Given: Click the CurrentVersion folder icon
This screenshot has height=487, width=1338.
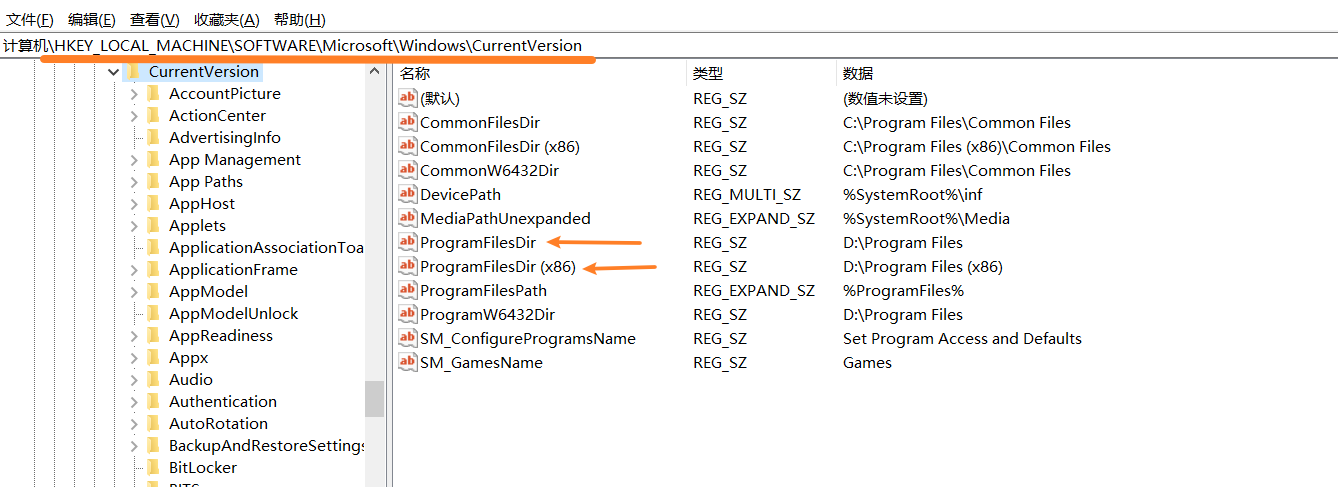Looking at the screenshot, I should [x=133, y=72].
